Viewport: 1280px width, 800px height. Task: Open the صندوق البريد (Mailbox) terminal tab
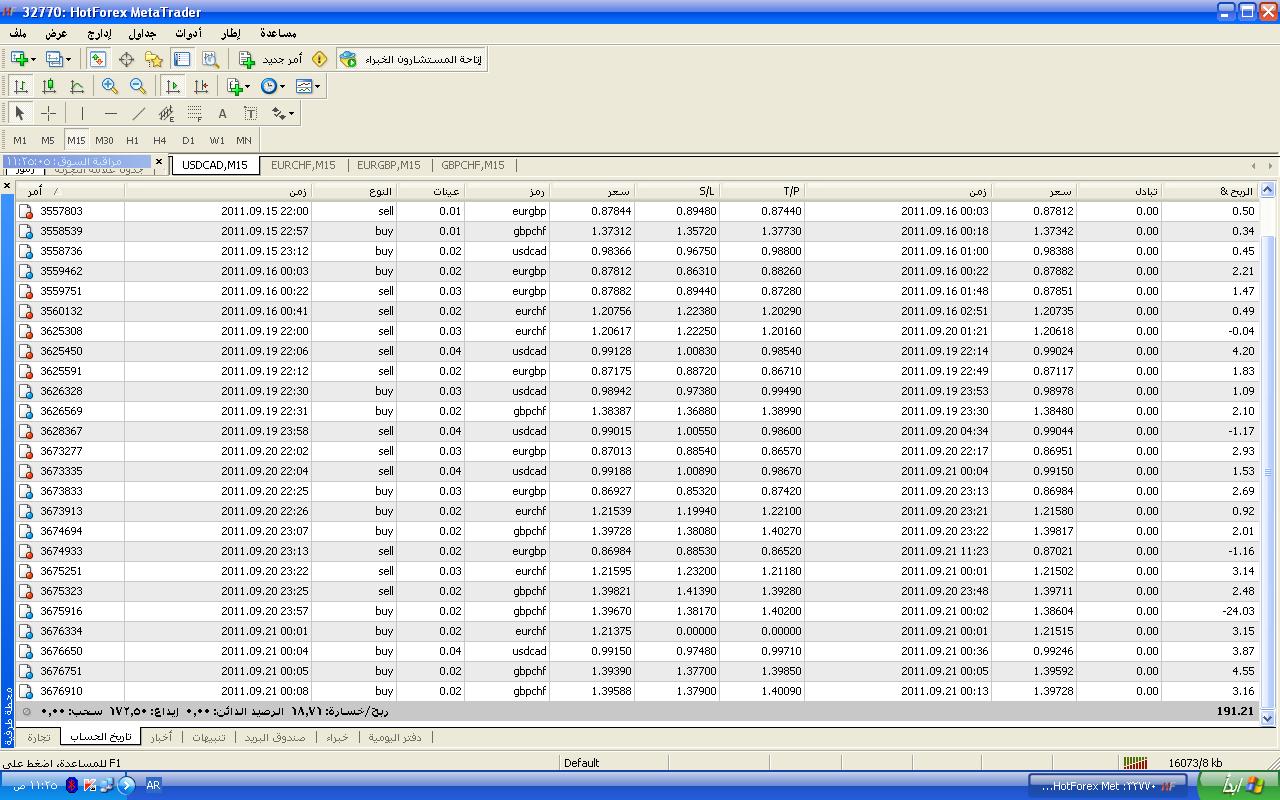click(275, 737)
